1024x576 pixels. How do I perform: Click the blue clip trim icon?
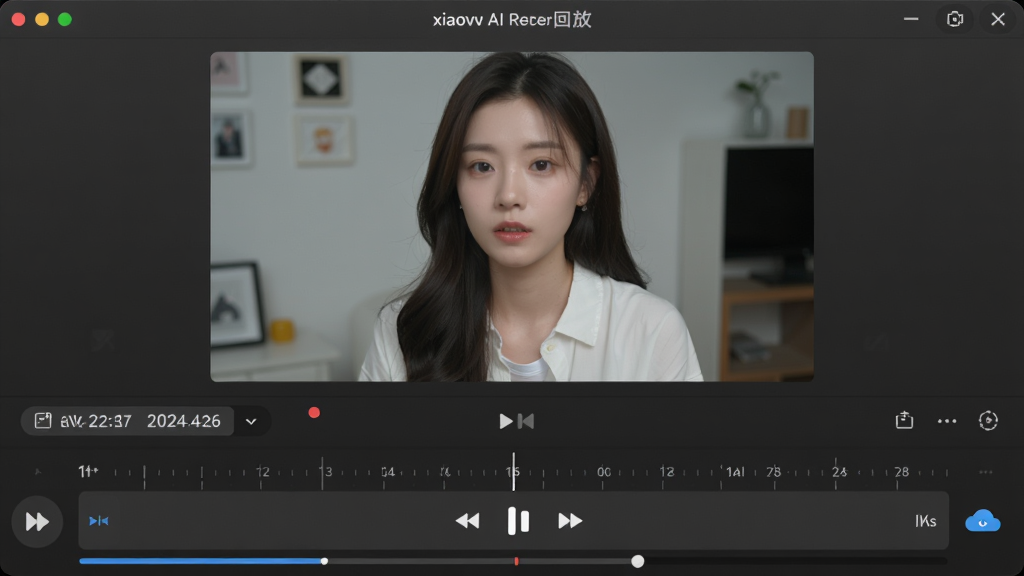click(99, 521)
